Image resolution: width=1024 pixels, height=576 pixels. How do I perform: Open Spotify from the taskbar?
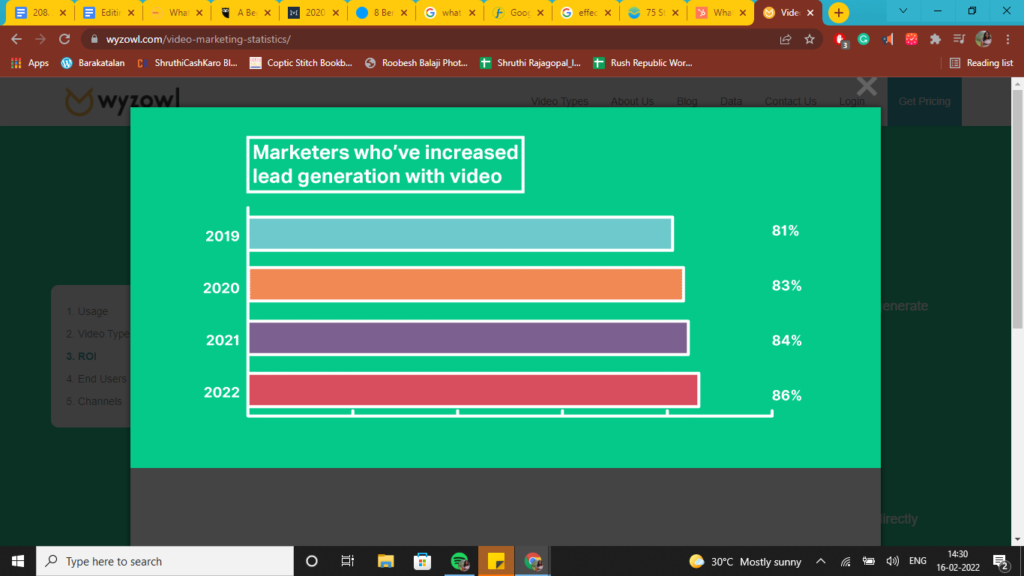[459, 561]
